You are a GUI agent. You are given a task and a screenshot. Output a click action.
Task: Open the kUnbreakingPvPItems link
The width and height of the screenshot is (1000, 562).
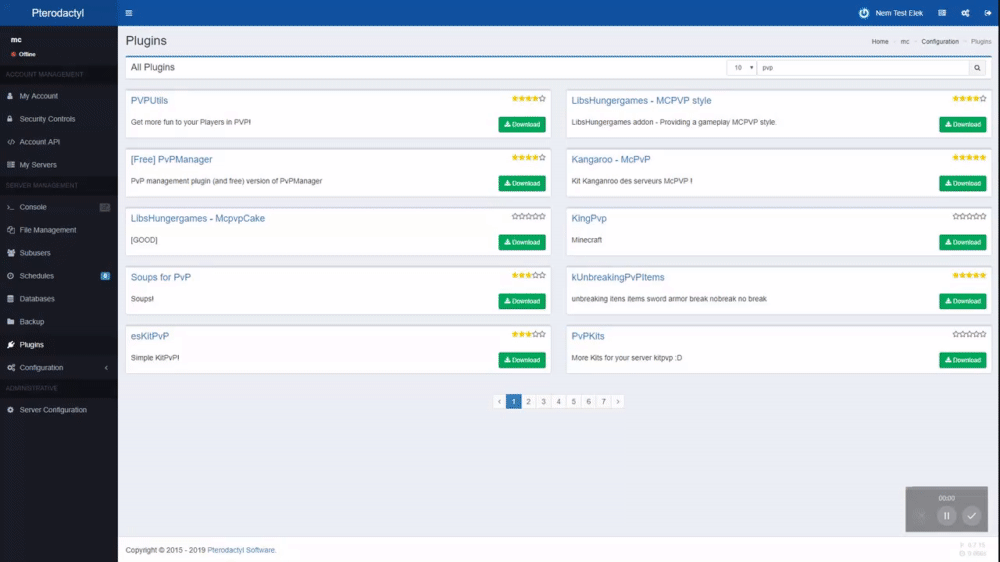pyautogui.click(x=618, y=277)
